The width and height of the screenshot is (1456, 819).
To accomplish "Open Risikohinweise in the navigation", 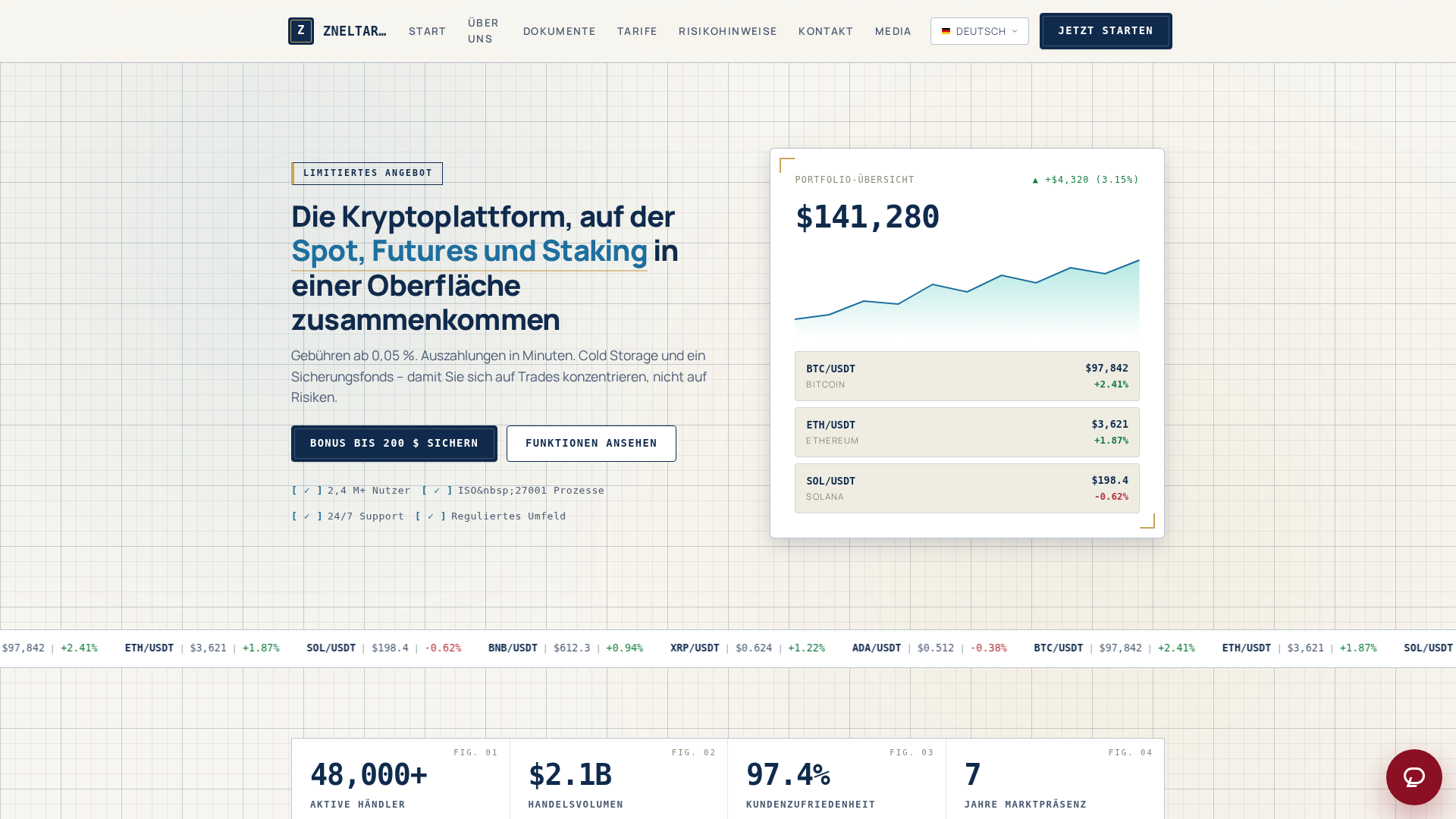I will [727, 31].
